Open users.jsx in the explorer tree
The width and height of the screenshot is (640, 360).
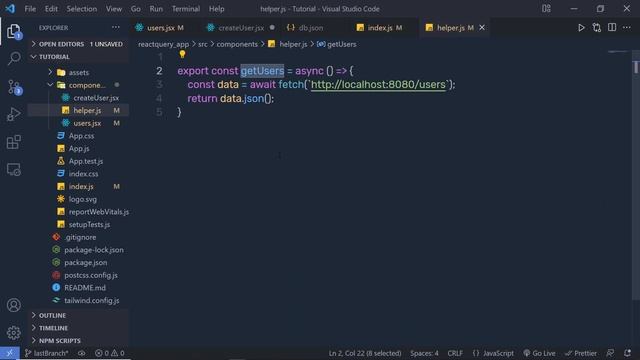click(x=78, y=123)
